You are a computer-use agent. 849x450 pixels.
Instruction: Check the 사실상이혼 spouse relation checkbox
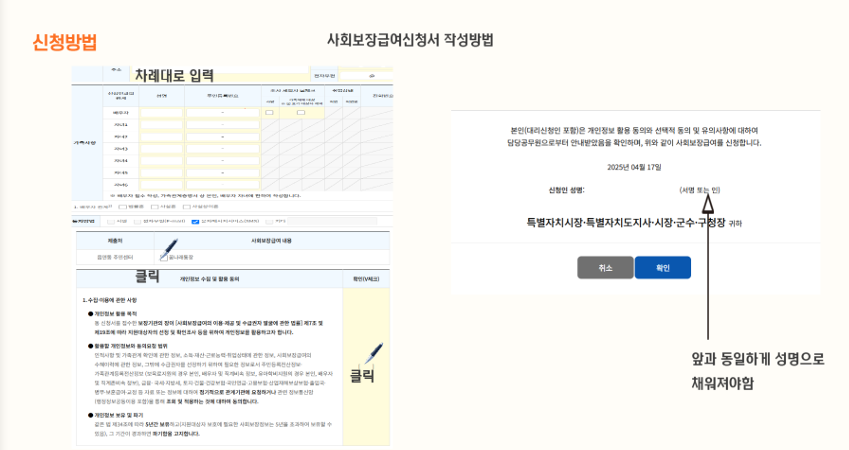point(186,207)
